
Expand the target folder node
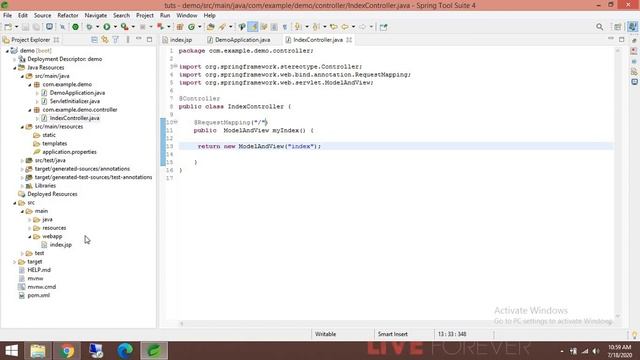tap(15, 262)
